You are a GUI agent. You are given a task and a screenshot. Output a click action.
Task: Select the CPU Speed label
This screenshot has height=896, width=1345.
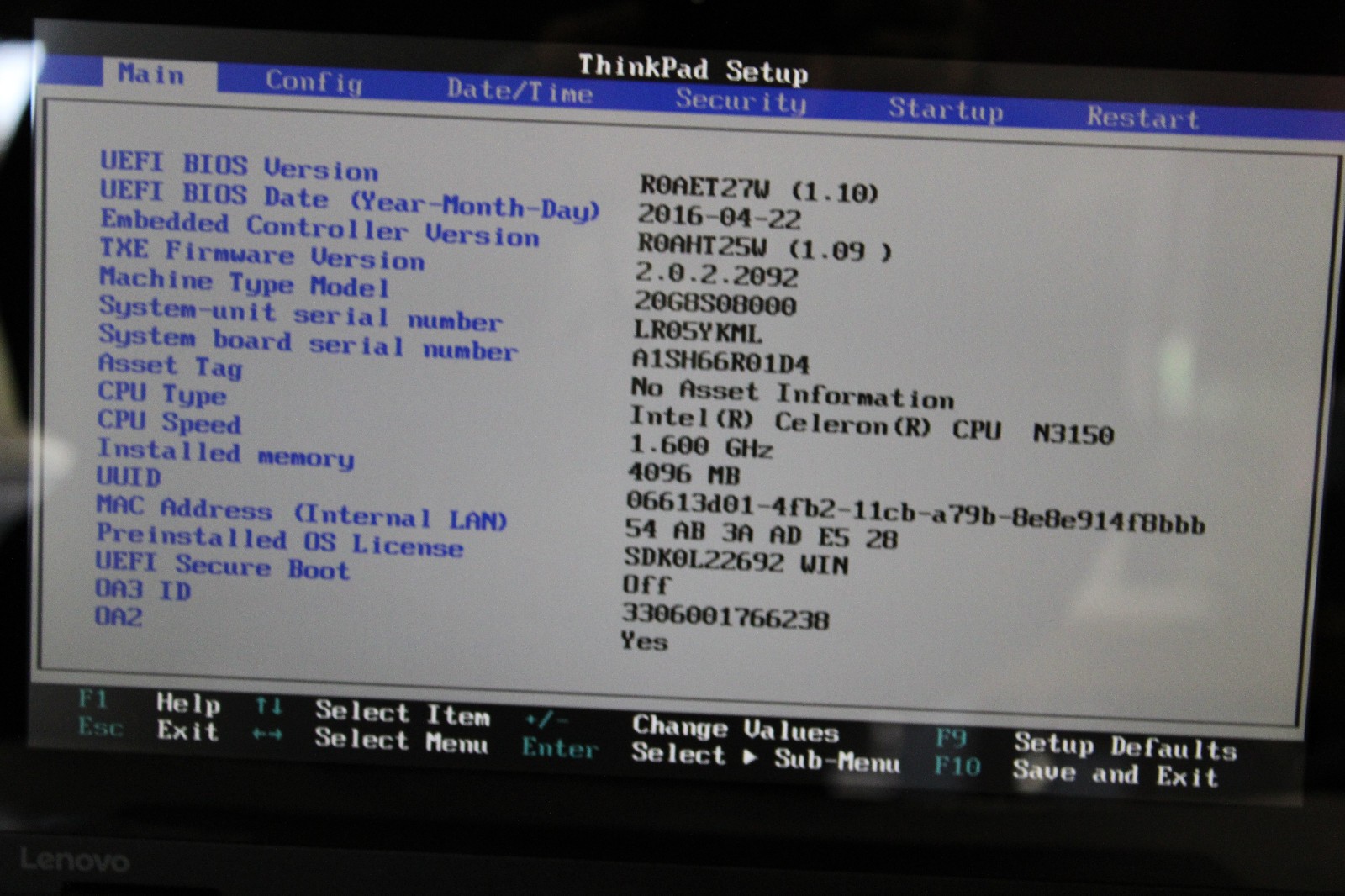(x=169, y=420)
